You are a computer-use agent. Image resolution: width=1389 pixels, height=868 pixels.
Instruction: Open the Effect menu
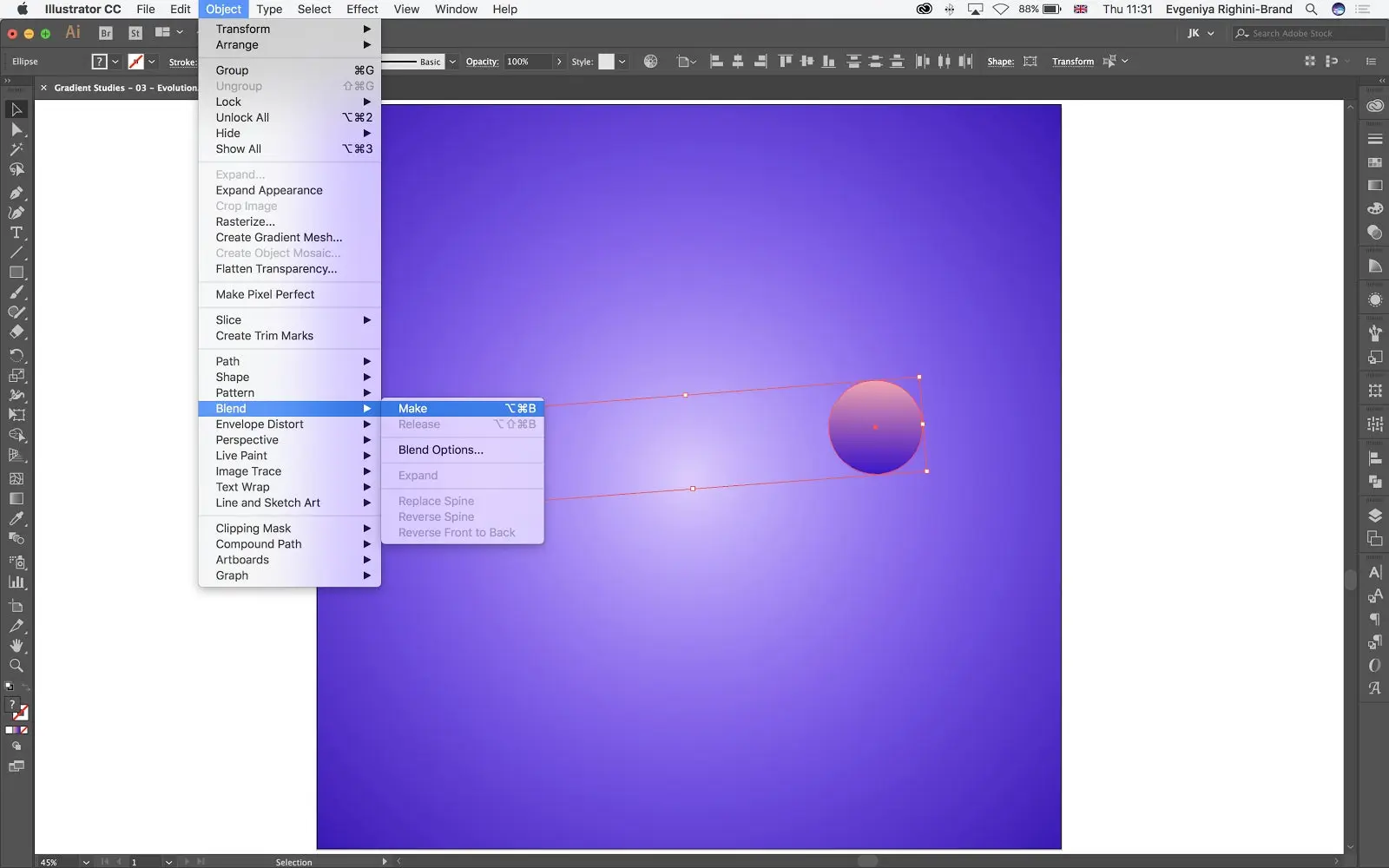pyautogui.click(x=361, y=9)
